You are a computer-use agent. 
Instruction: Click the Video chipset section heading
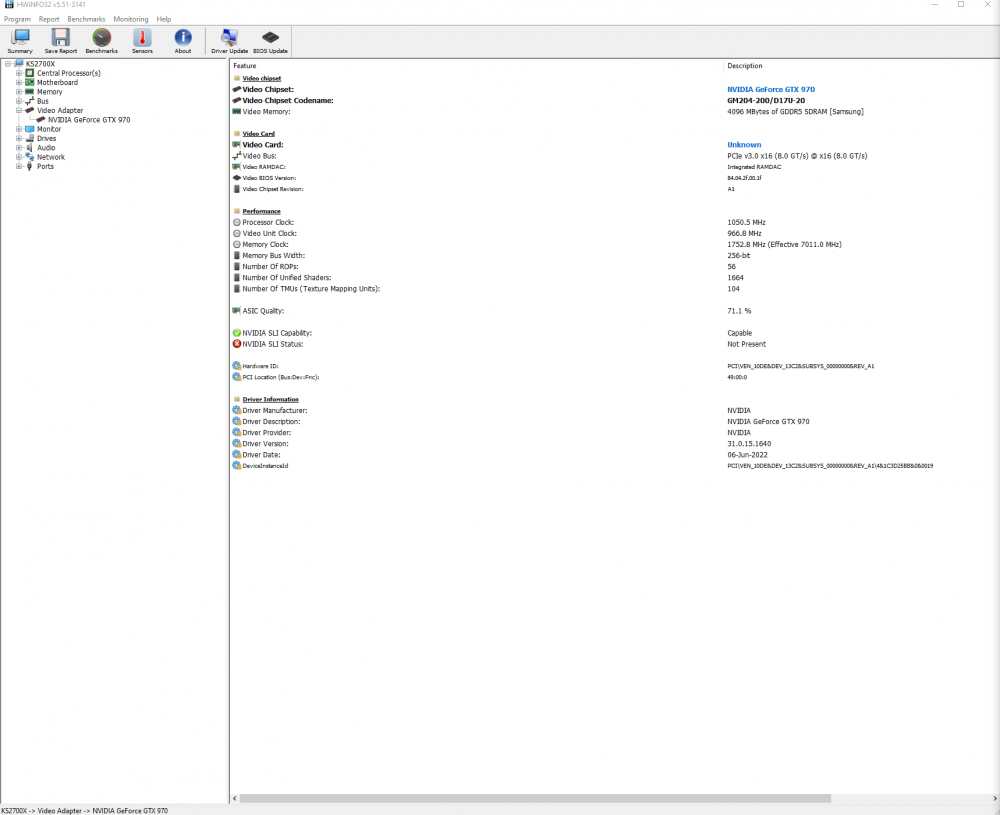point(261,78)
